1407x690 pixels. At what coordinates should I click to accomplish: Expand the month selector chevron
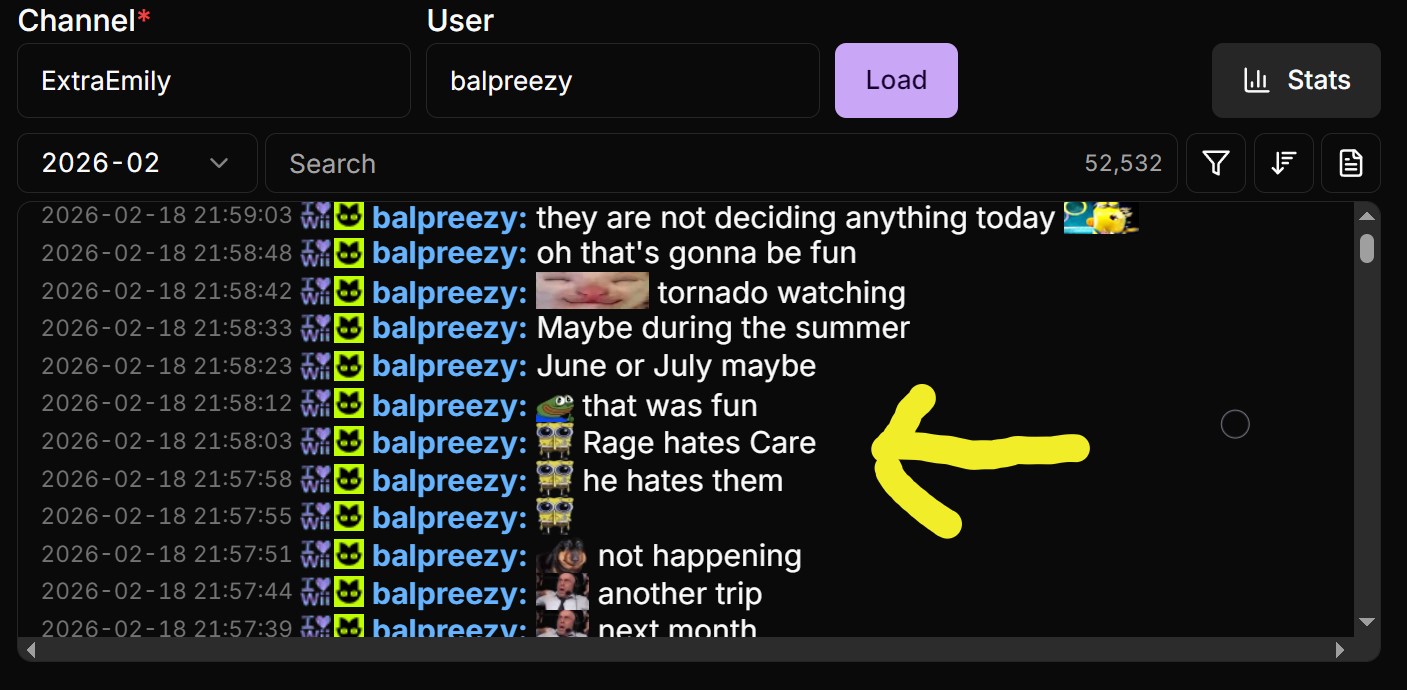coord(219,163)
